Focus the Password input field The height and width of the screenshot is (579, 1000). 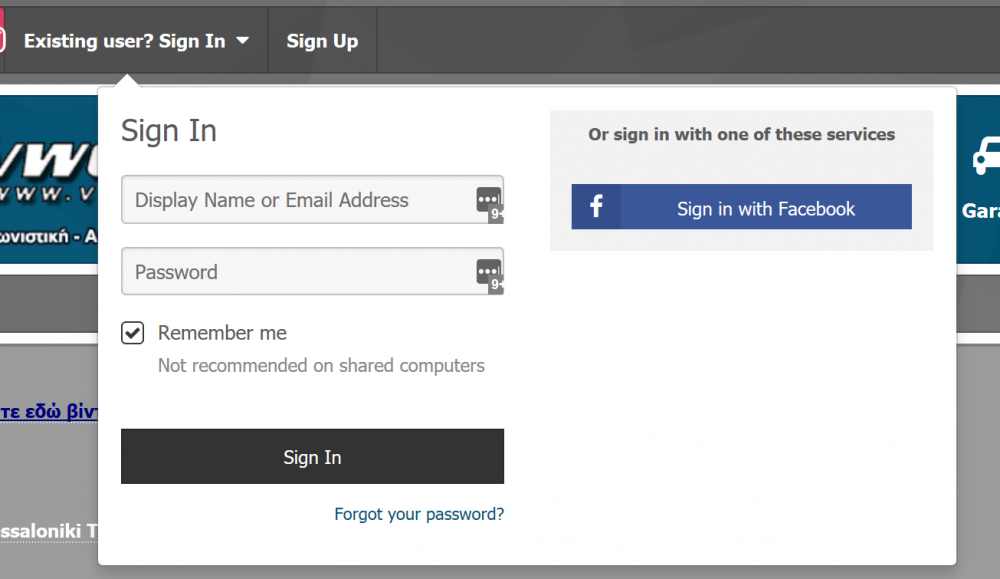click(312, 272)
